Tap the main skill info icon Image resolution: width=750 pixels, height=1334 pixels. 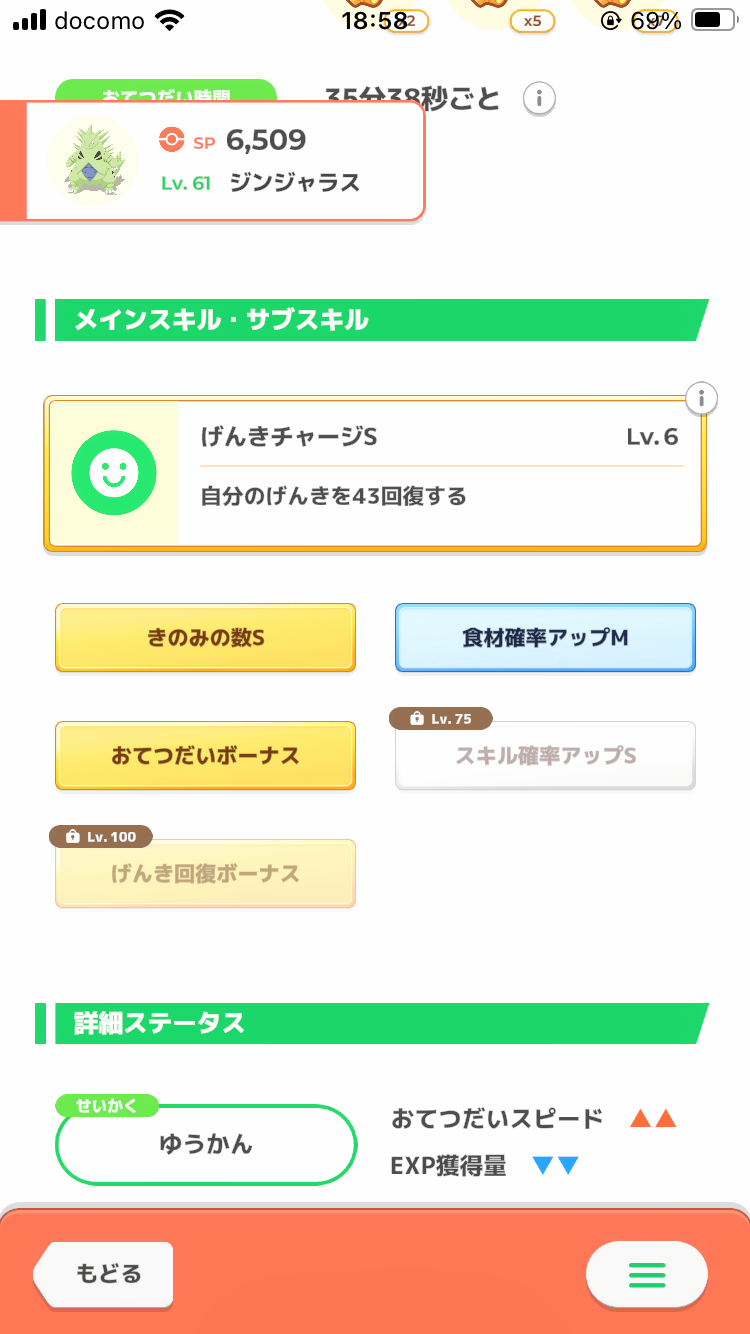[x=702, y=398]
